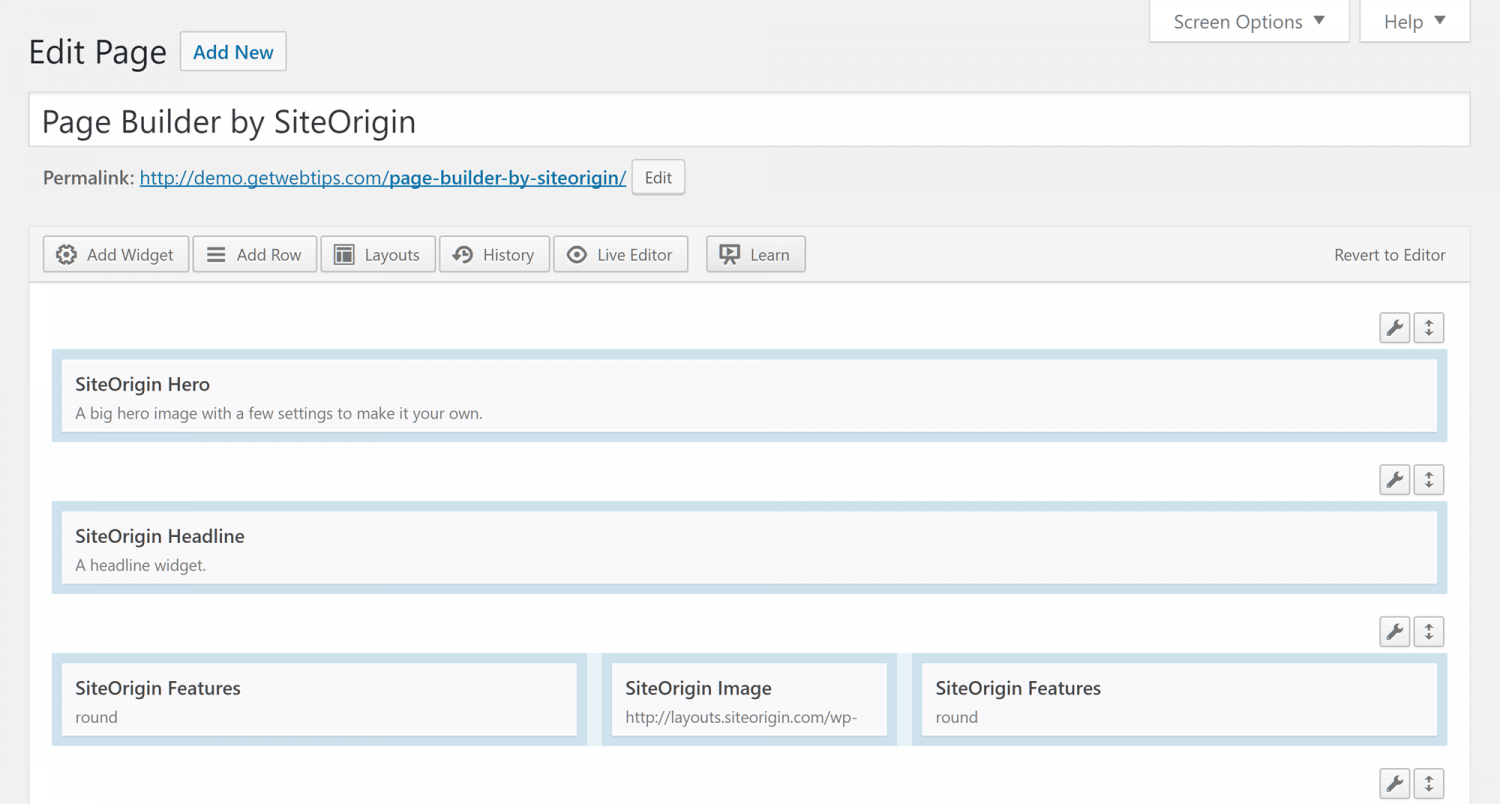Open wrench settings for SiteOrigin Hero row
This screenshot has height=804, width=1500.
click(1394, 328)
